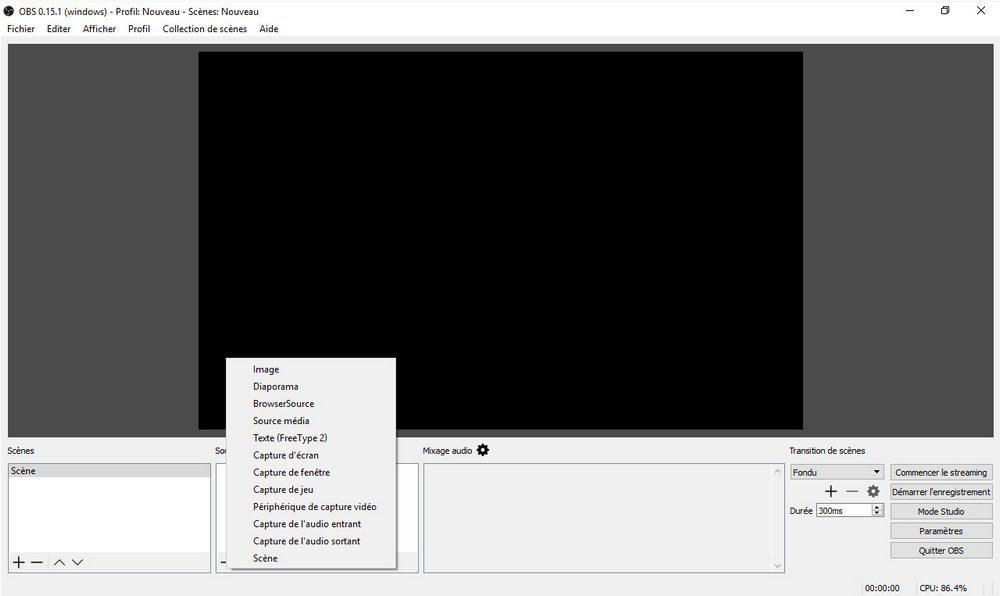Viewport: 1000px width, 596px height.
Task: Select Périphérique de capture vidéo source option
Action: [314, 507]
